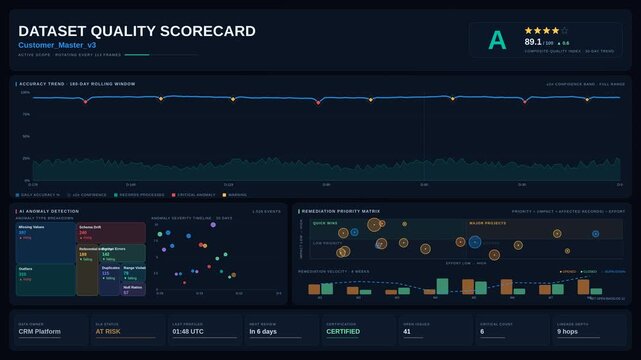Click the 9 hops lineage depth value
The height and width of the screenshot is (360, 641).
[567, 331]
